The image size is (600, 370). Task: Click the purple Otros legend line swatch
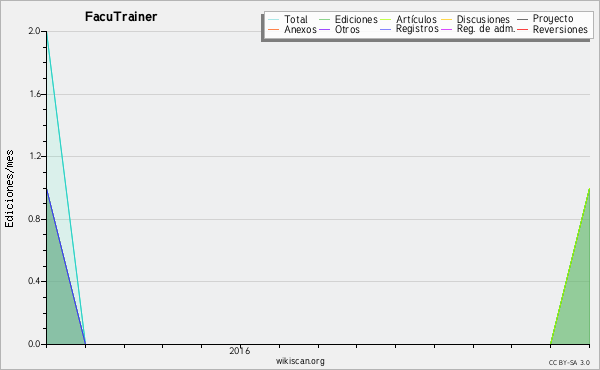324,29
